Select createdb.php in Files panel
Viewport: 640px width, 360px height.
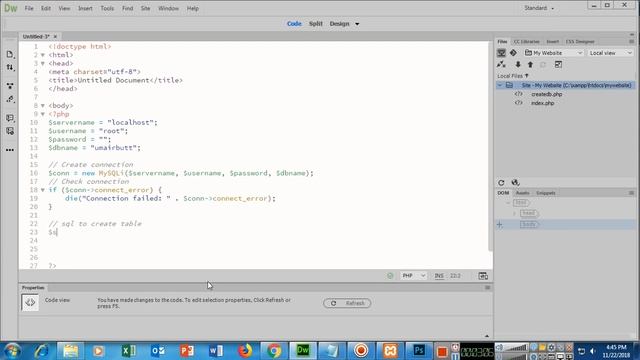(547, 94)
